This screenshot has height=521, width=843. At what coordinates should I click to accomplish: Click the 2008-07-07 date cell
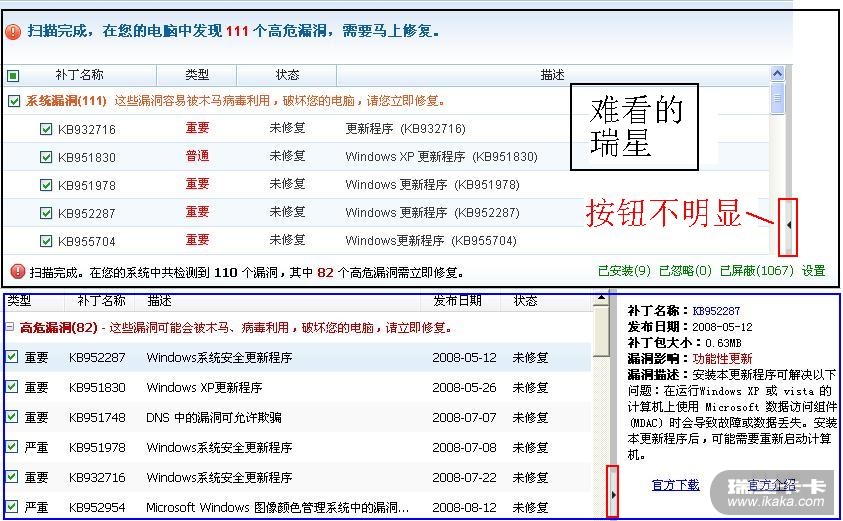point(464,417)
